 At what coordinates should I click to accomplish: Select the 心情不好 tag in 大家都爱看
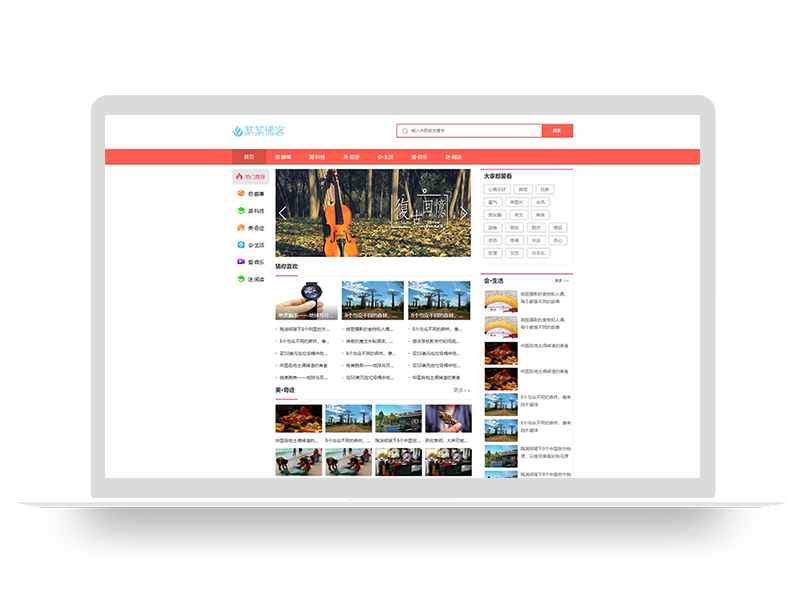tap(496, 189)
